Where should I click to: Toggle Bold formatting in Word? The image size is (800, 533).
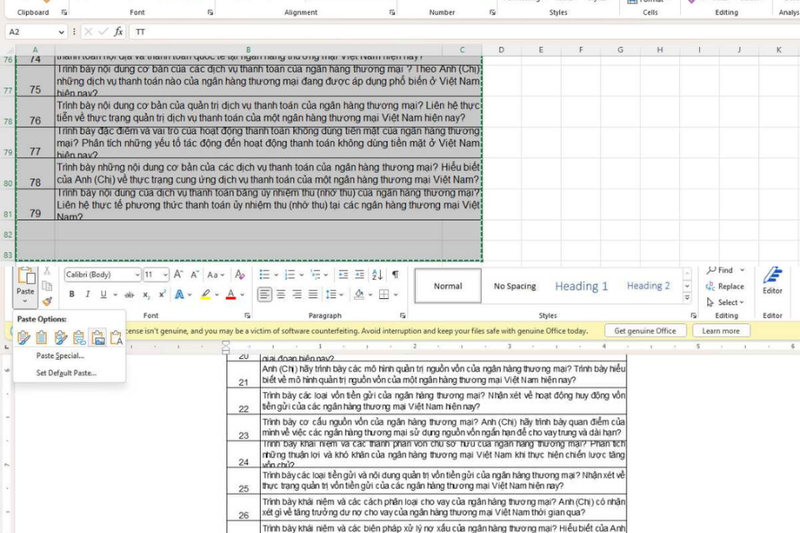[x=72, y=294]
